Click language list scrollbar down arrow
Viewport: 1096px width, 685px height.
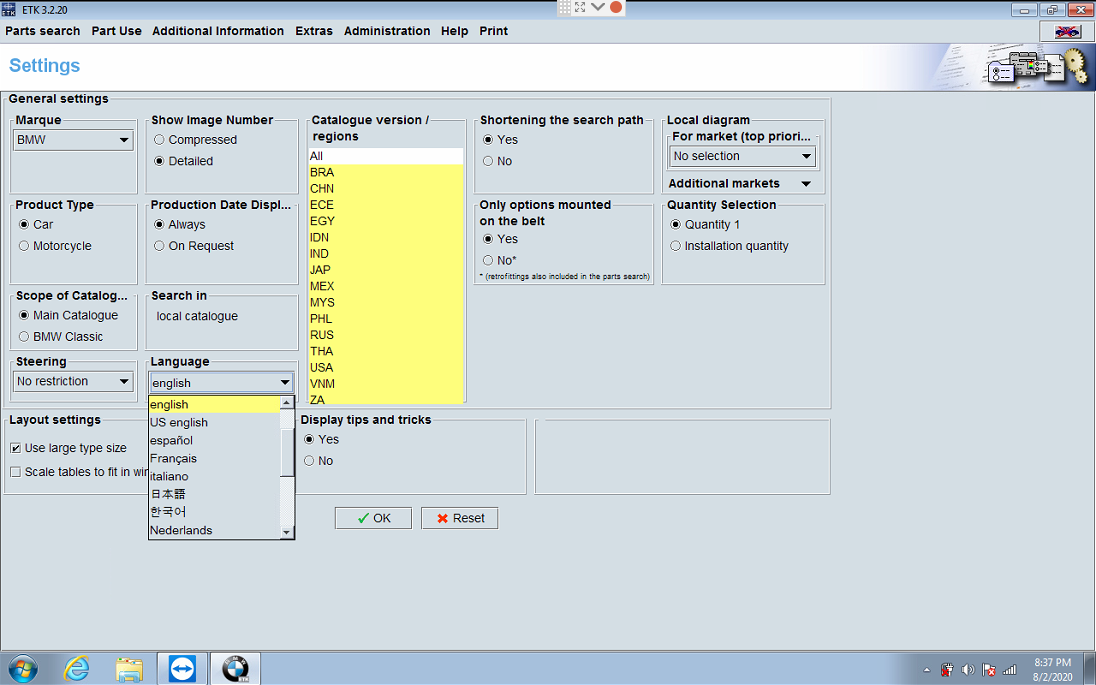tap(287, 533)
